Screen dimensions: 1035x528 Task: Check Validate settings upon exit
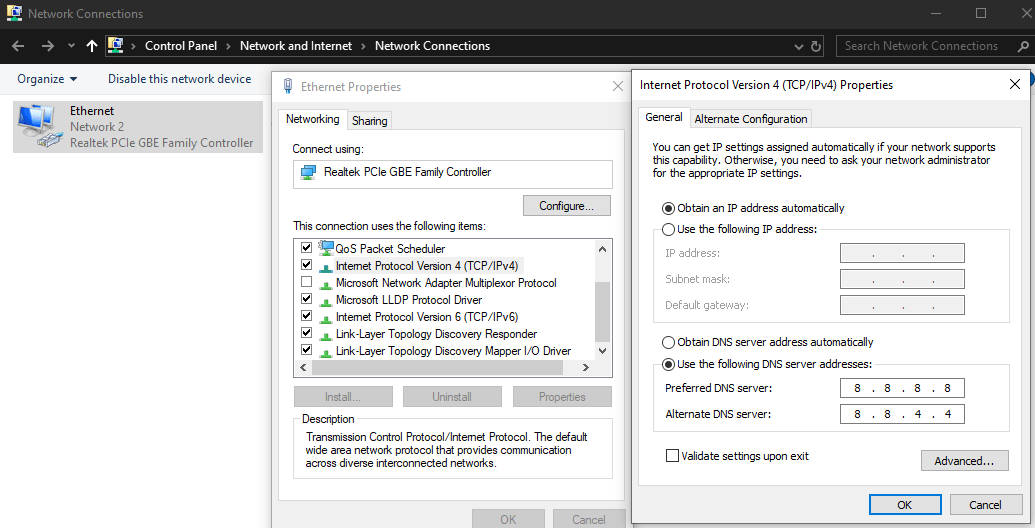coord(672,456)
